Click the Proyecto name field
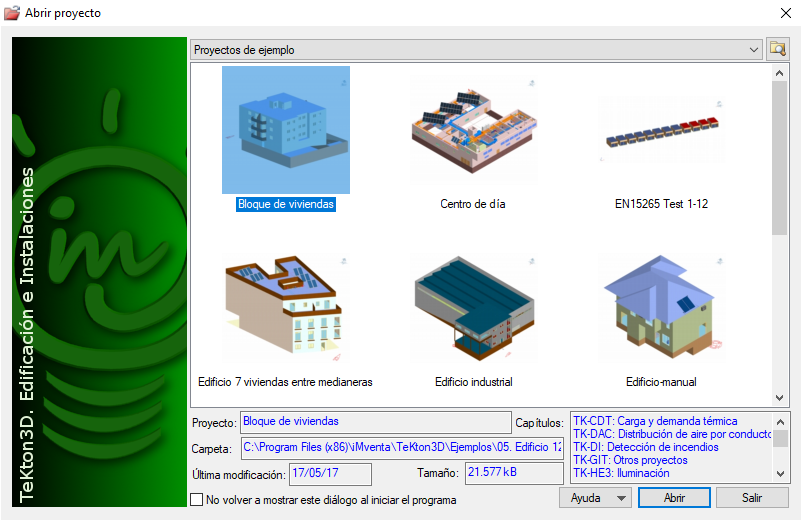The width and height of the screenshot is (802, 521). click(375, 422)
